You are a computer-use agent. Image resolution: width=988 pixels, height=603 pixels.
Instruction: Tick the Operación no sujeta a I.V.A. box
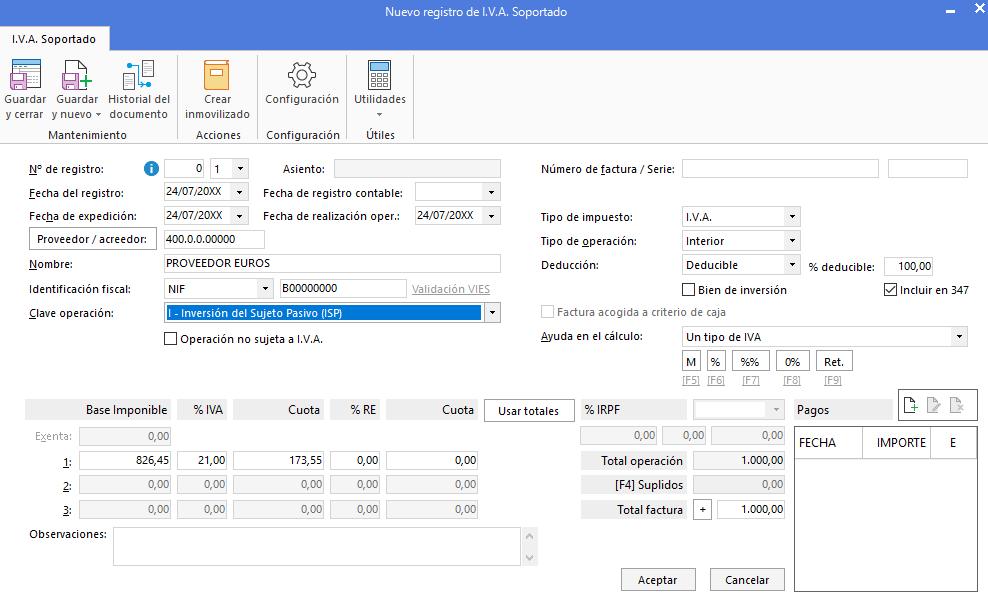(x=170, y=339)
